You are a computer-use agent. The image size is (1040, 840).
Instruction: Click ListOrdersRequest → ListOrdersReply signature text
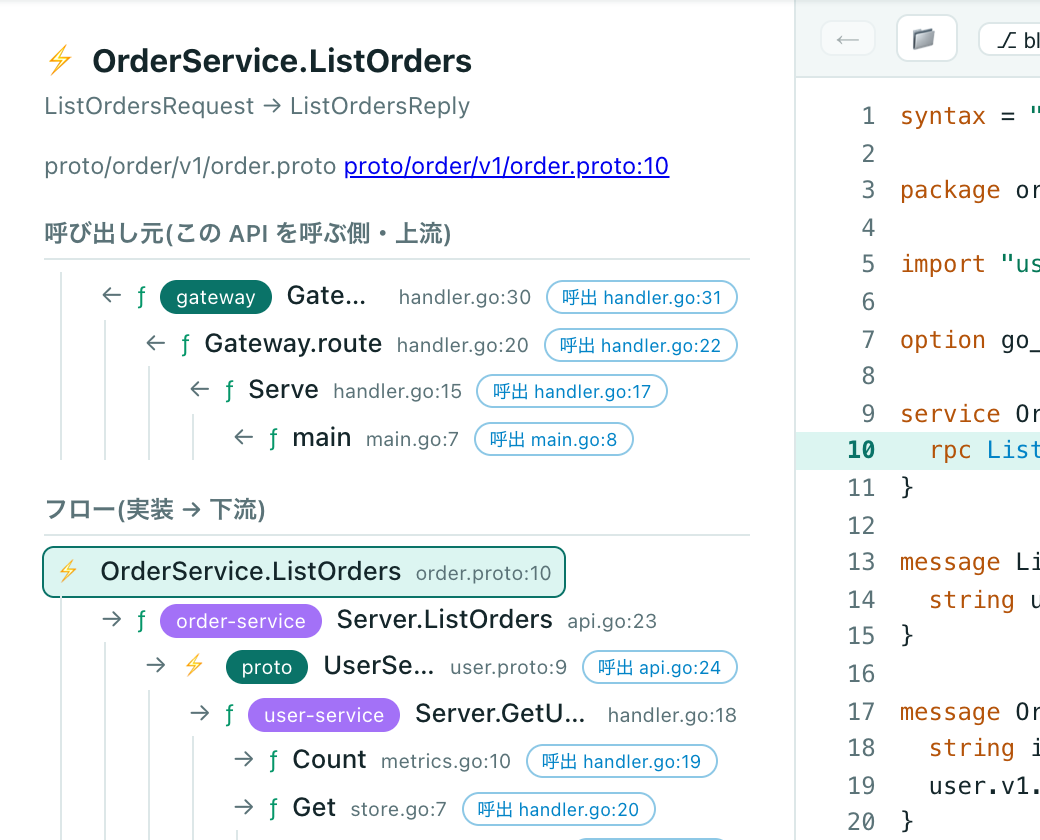[x=257, y=106]
